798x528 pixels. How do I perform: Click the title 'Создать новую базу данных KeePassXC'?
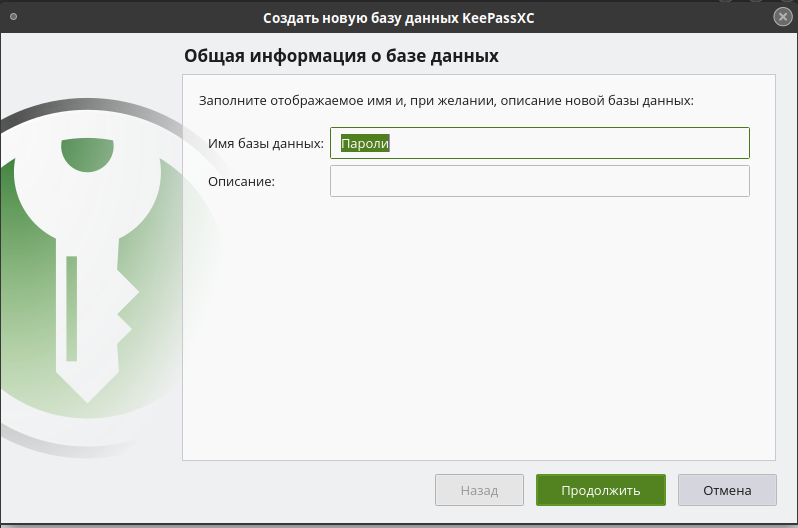398,18
